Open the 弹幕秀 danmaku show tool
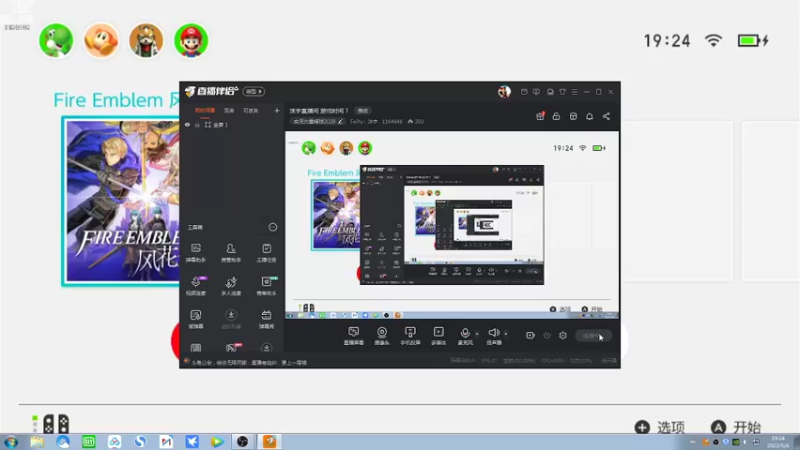Screen dimensions: 800x450 coord(266,319)
